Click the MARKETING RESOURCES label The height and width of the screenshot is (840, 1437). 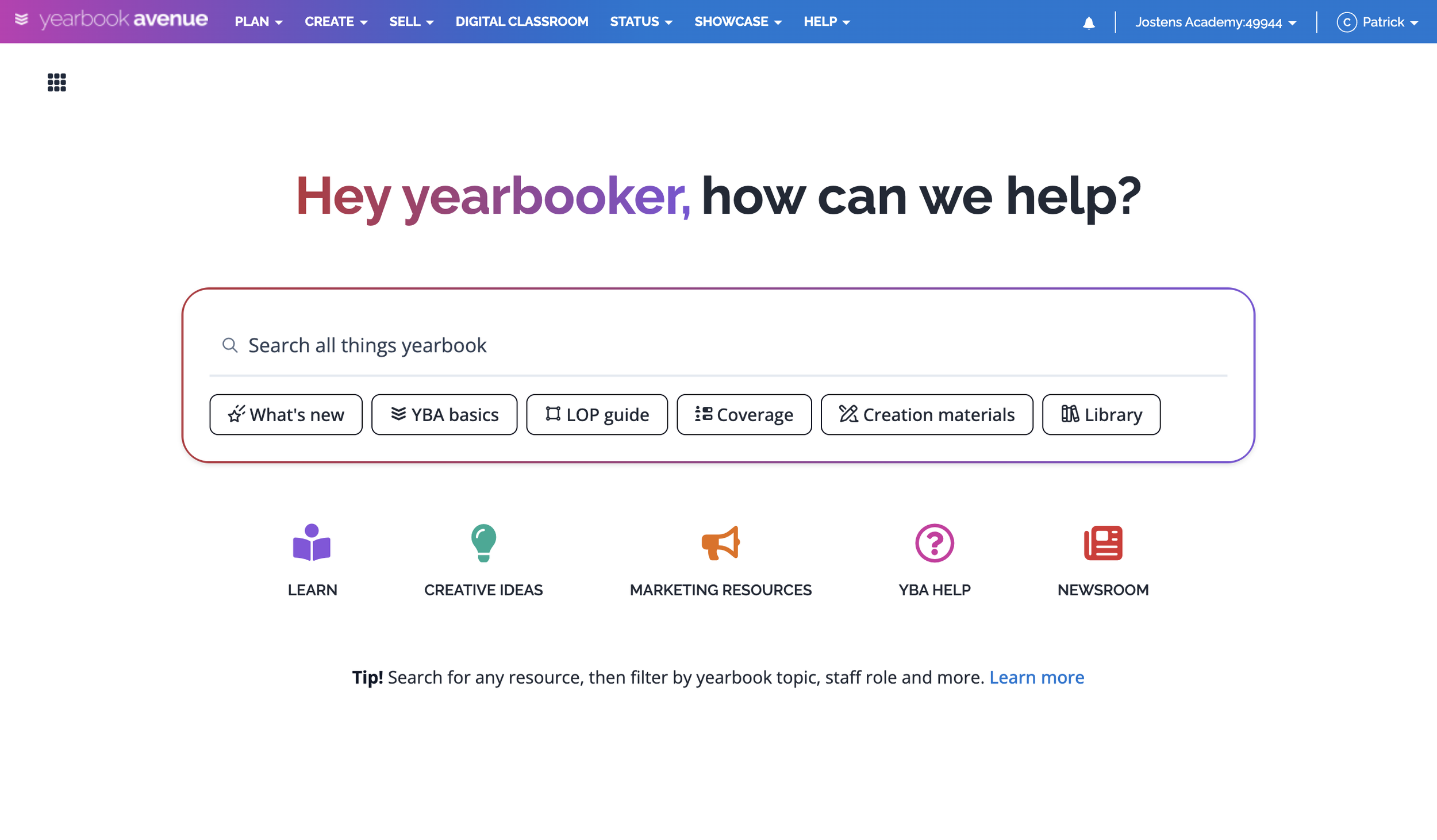pos(720,589)
